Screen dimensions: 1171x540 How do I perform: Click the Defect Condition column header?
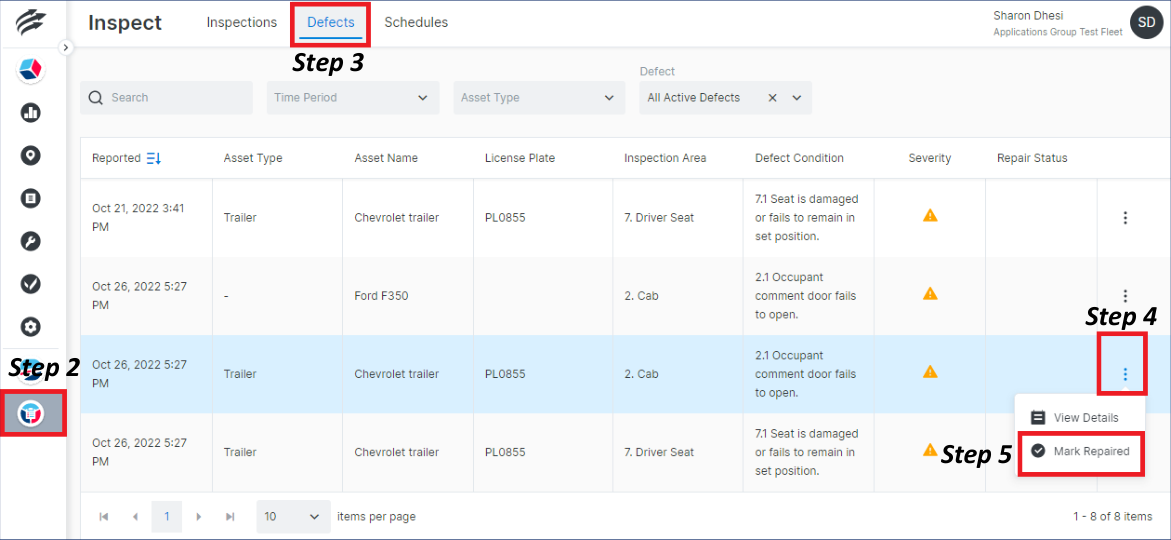(x=799, y=158)
